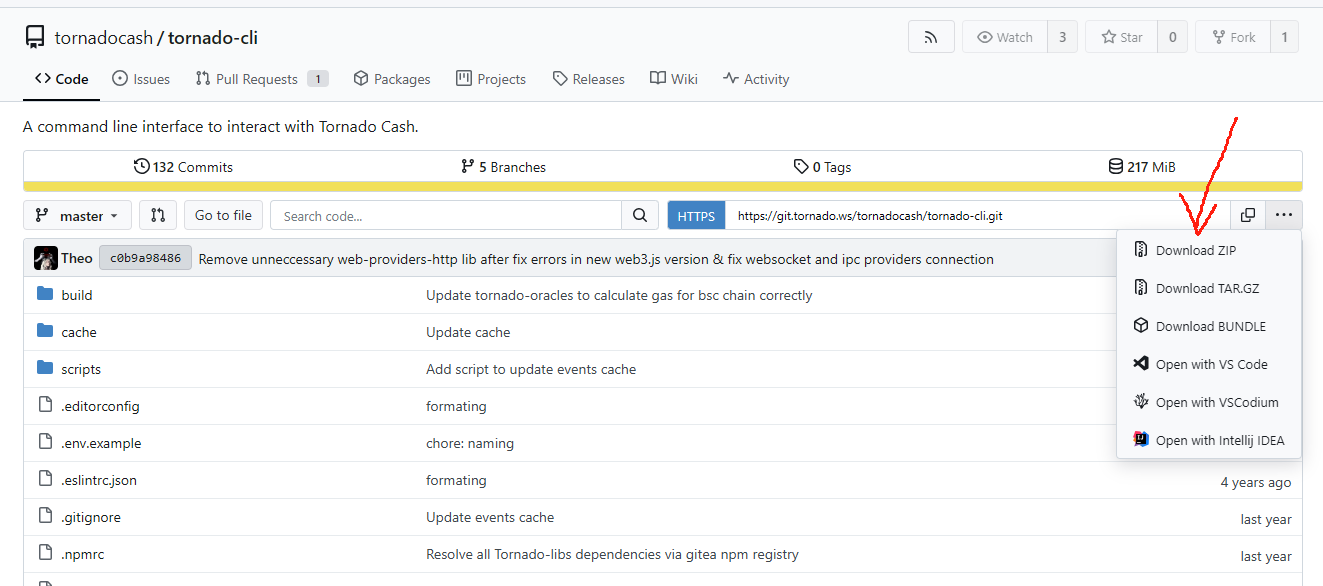This screenshot has height=586, width=1323.
Task: Choose Open with VS Code
Action: point(1209,364)
